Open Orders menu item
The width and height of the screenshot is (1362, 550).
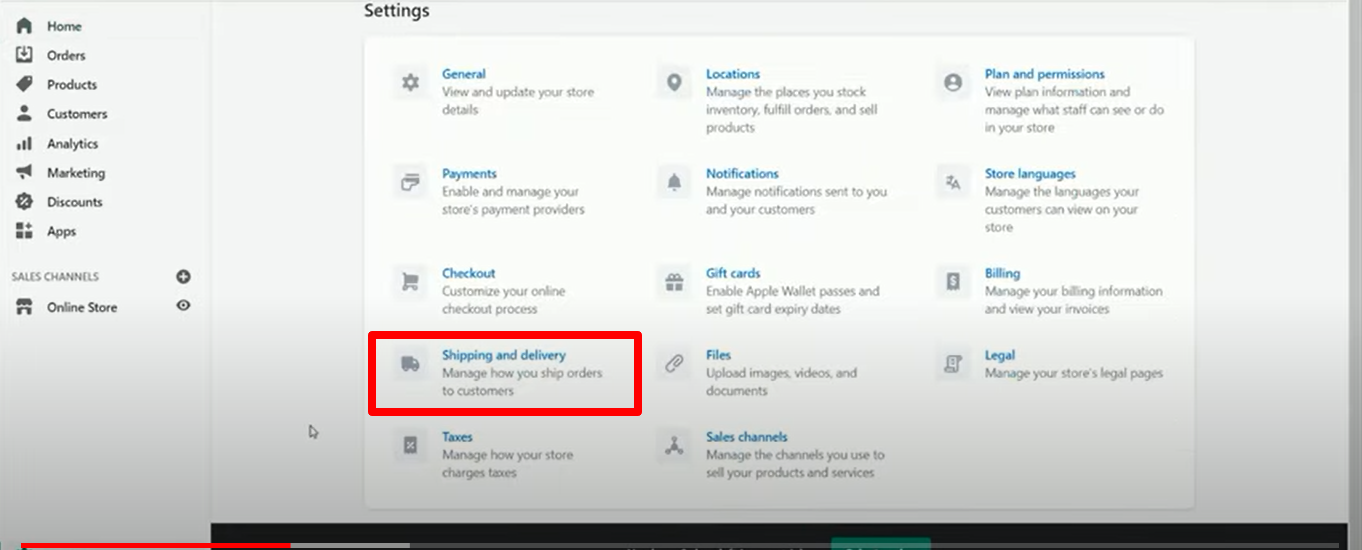point(66,55)
